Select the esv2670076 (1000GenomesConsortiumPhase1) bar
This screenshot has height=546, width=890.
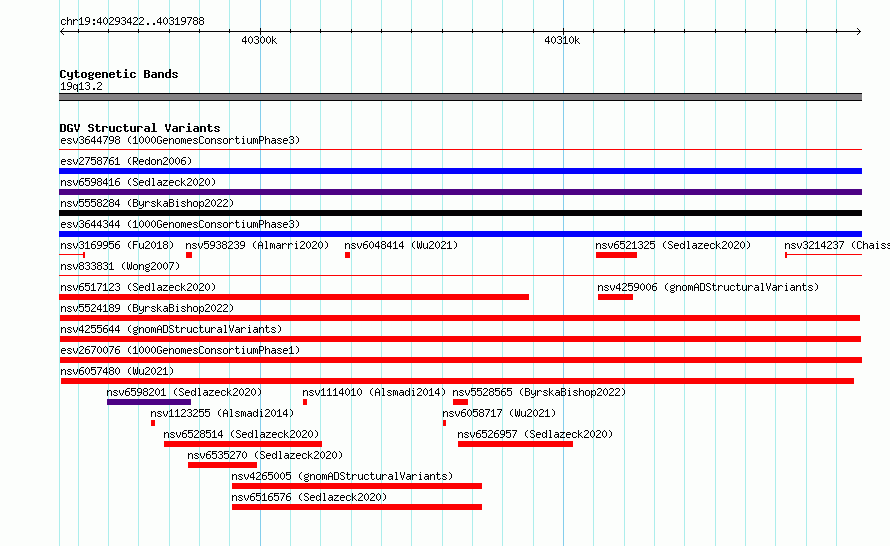pyautogui.click(x=460, y=360)
